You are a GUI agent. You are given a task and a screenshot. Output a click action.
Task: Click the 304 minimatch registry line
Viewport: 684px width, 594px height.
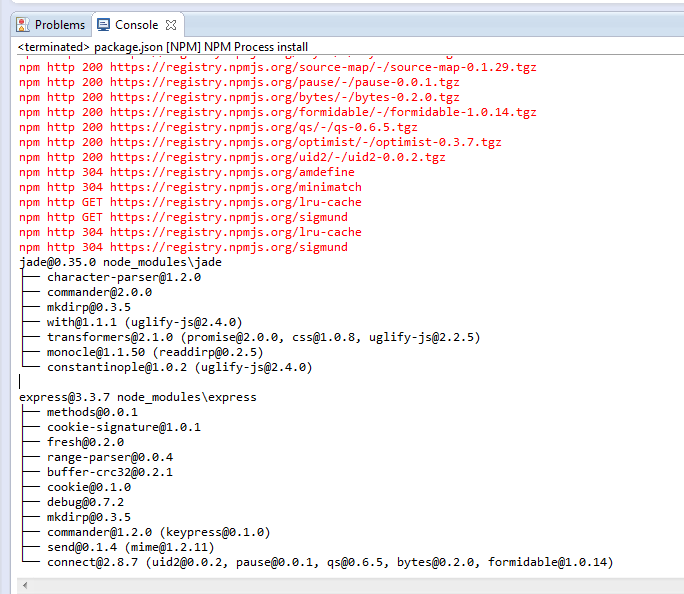coord(190,187)
